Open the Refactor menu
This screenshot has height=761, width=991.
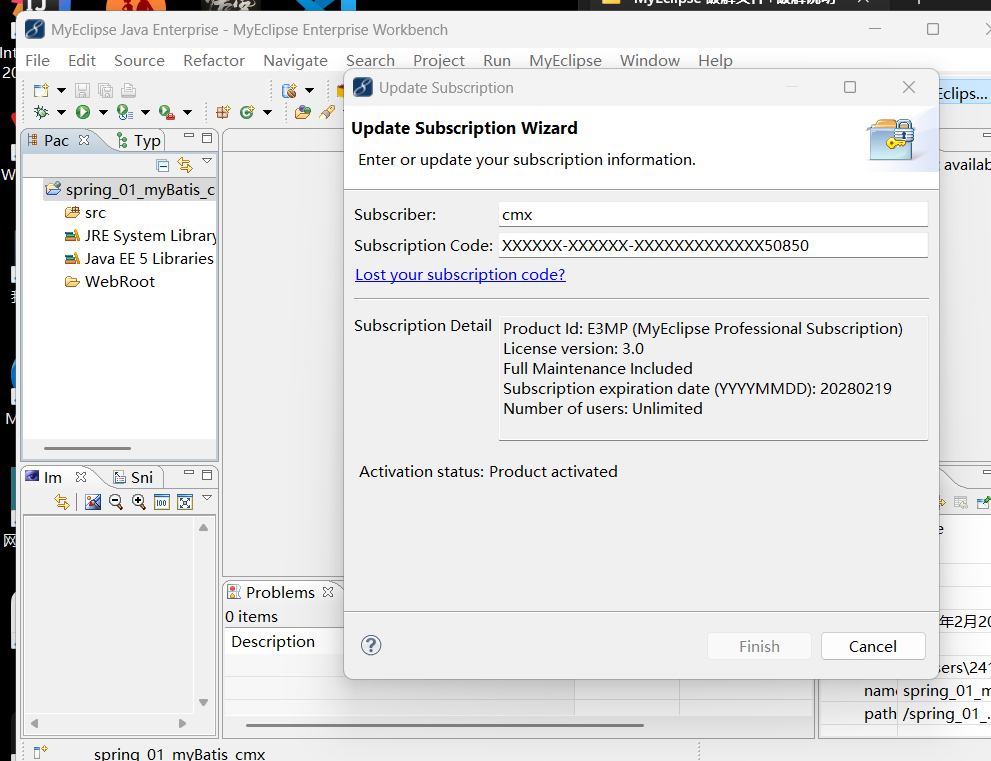coord(214,61)
